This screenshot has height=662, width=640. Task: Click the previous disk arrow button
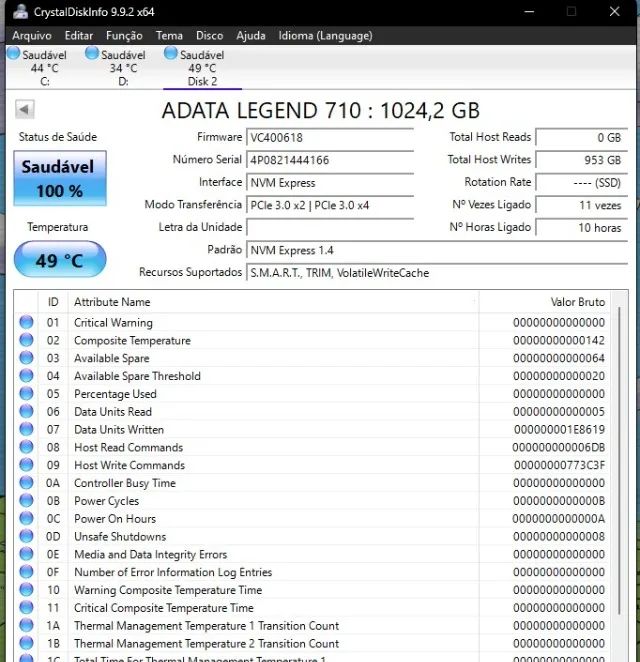click(24, 110)
